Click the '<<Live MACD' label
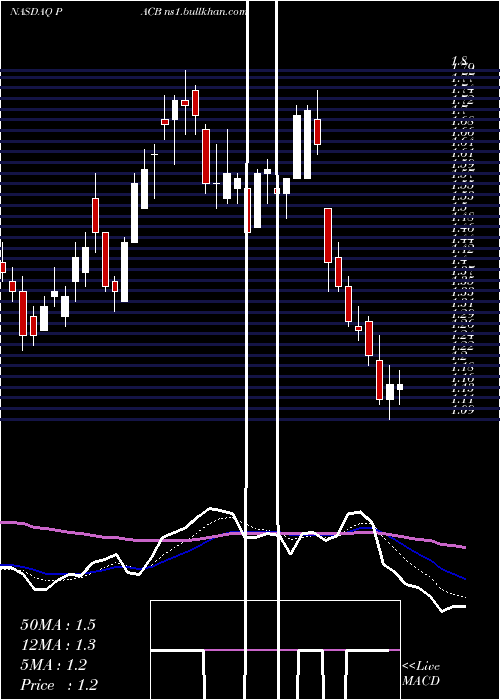The image size is (500, 700). click(421, 673)
